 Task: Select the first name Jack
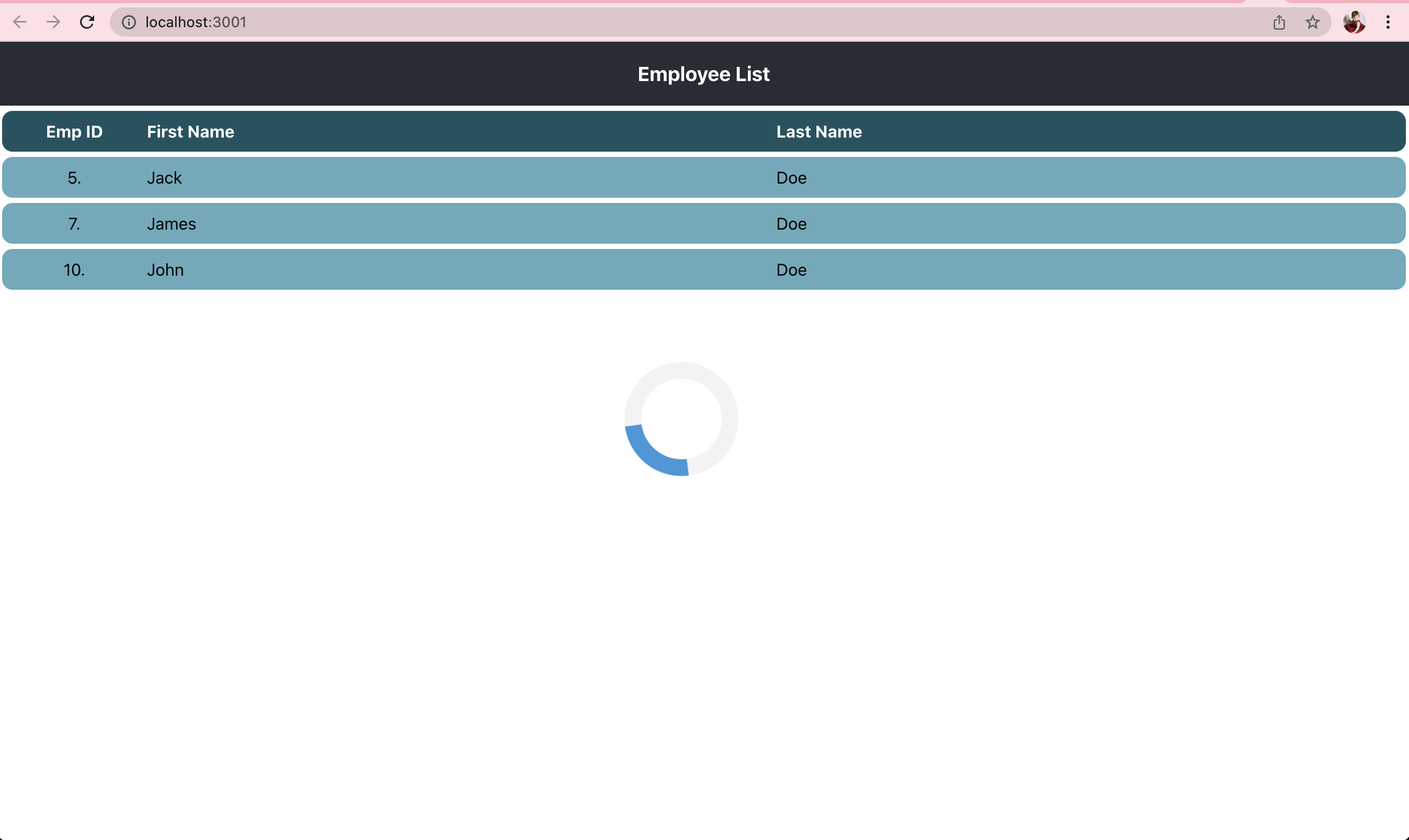tap(164, 178)
